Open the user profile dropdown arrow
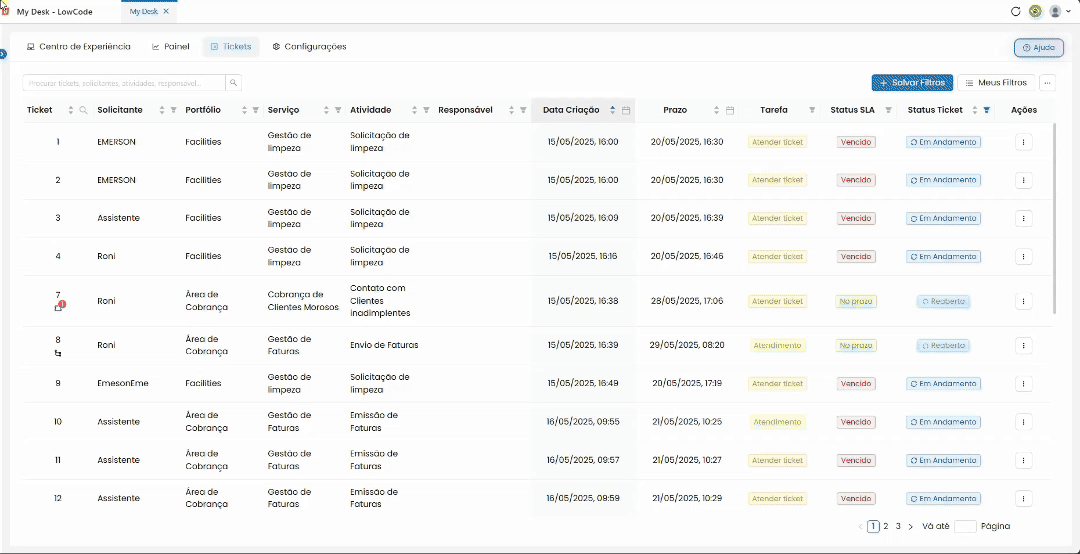Image resolution: width=1080 pixels, height=554 pixels. coord(1068,11)
